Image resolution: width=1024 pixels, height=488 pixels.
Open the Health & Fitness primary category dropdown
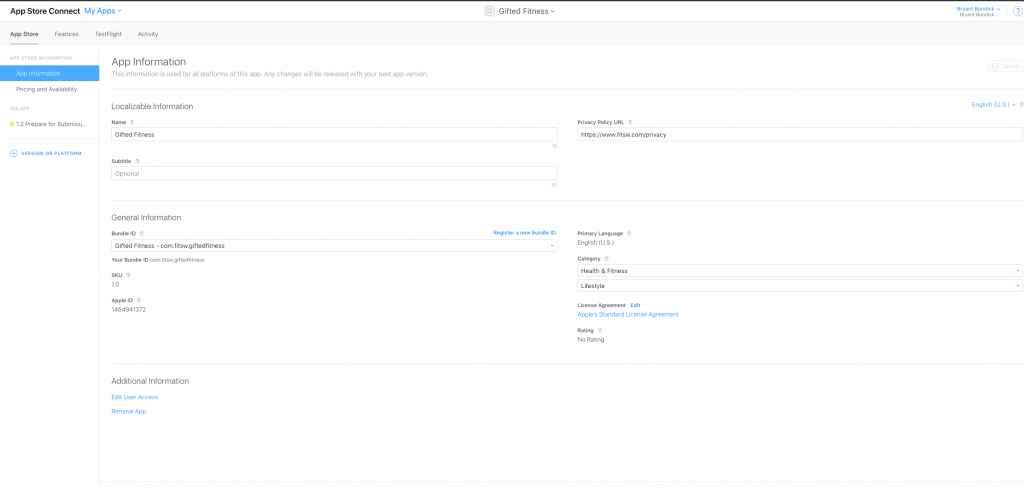800,270
